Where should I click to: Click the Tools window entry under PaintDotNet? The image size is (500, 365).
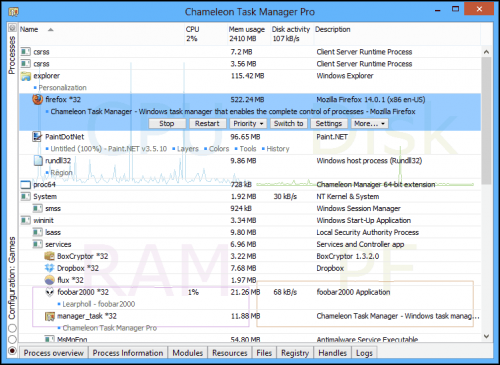(x=248, y=149)
